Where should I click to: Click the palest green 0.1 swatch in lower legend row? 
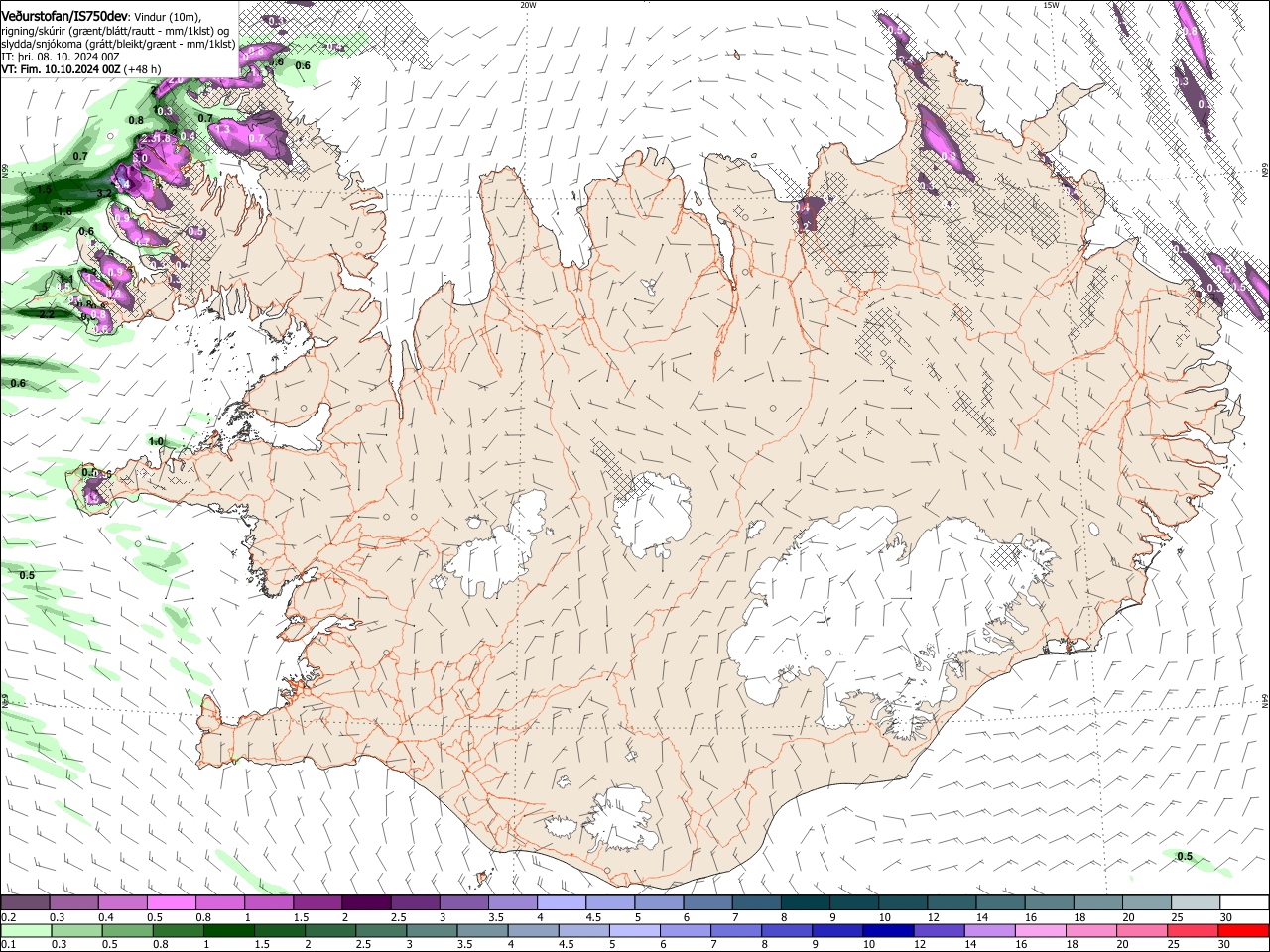pyautogui.click(x=26, y=930)
